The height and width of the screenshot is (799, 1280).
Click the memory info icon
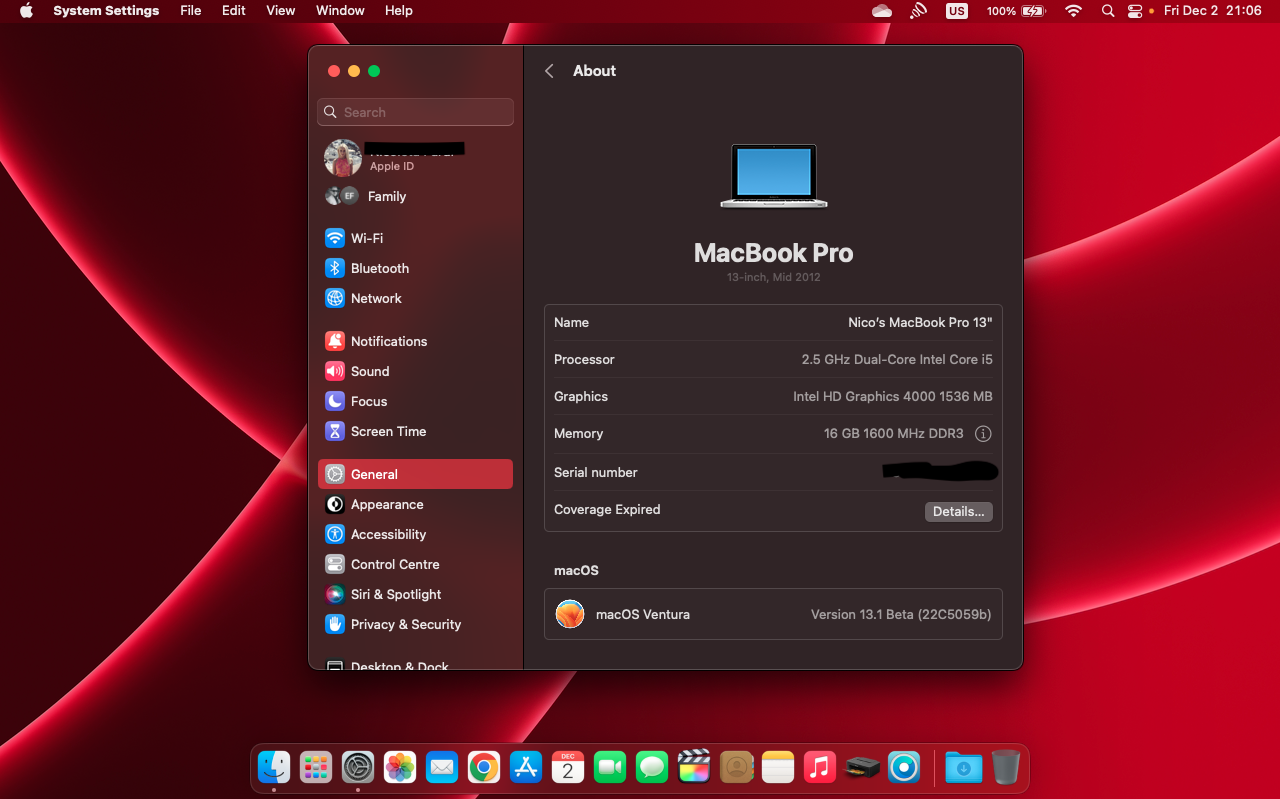(x=983, y=434)
